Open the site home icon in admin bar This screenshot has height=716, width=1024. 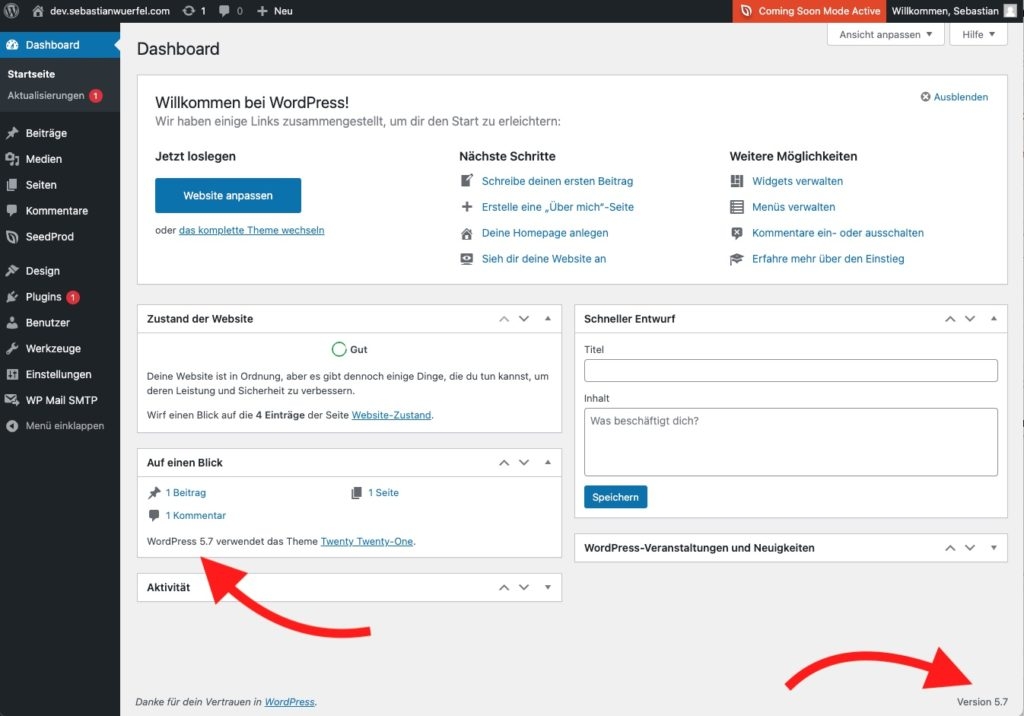coord(38,11)
